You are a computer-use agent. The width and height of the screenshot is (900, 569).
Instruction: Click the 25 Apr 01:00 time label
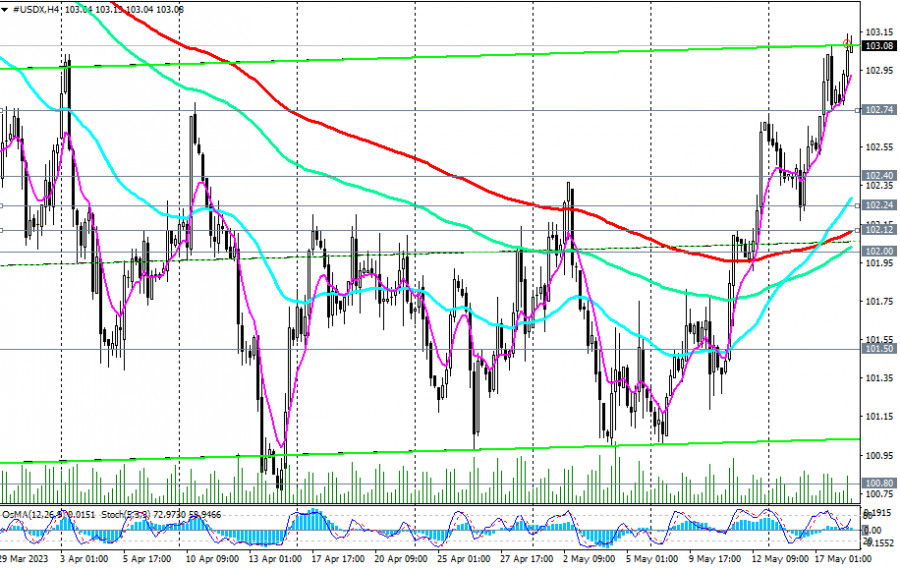463,559
